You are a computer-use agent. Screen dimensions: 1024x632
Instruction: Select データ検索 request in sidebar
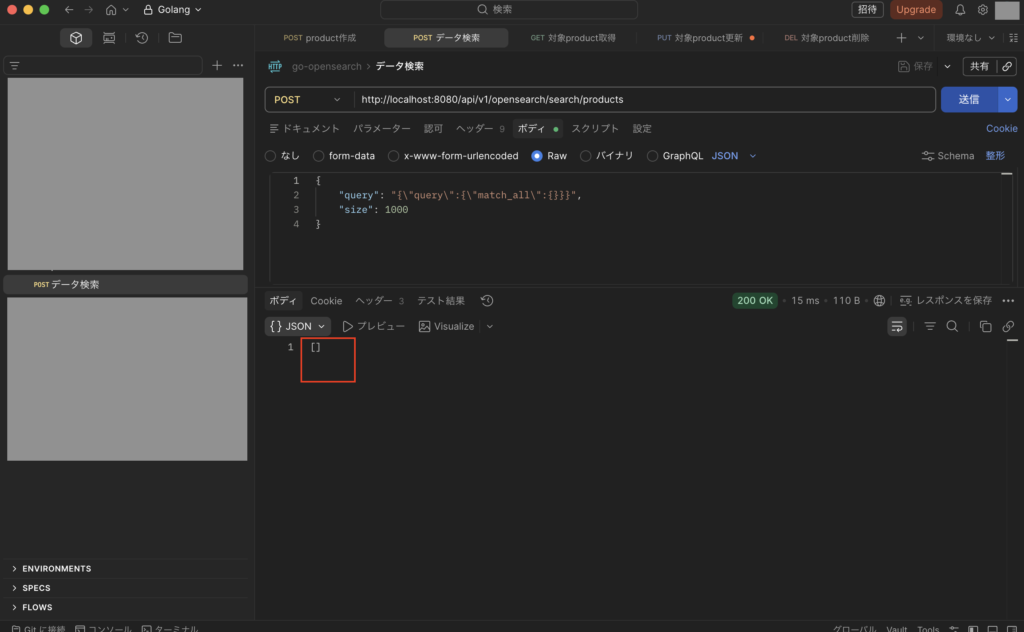click(x=74, y=285)
